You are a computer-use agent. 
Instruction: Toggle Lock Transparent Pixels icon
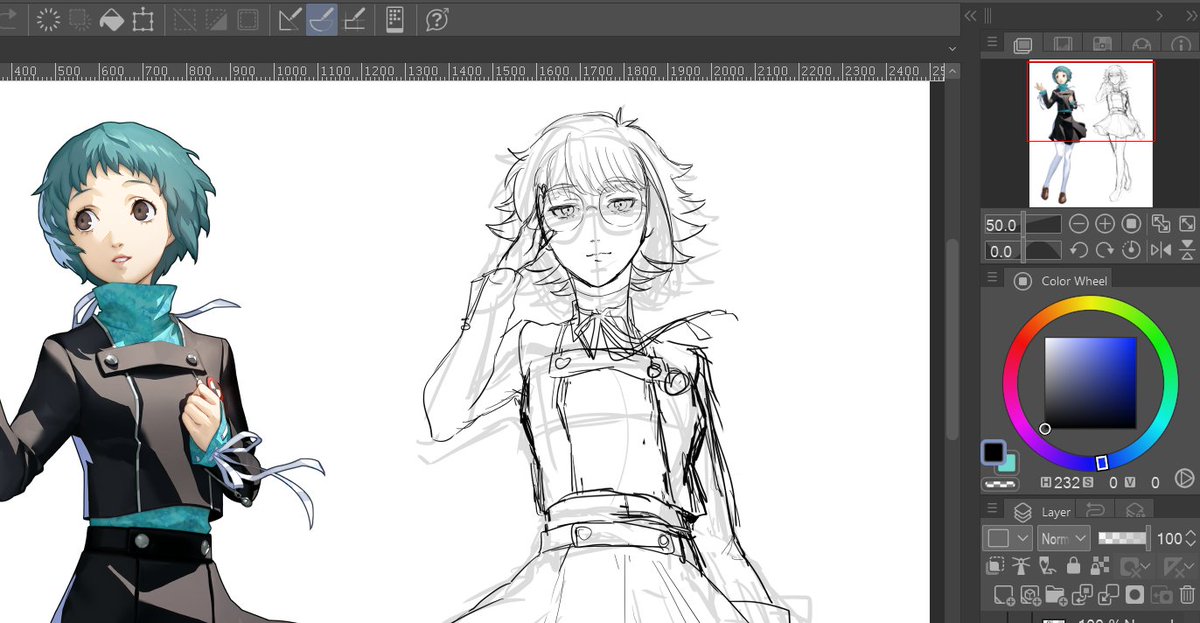[x=1099, y=566]
